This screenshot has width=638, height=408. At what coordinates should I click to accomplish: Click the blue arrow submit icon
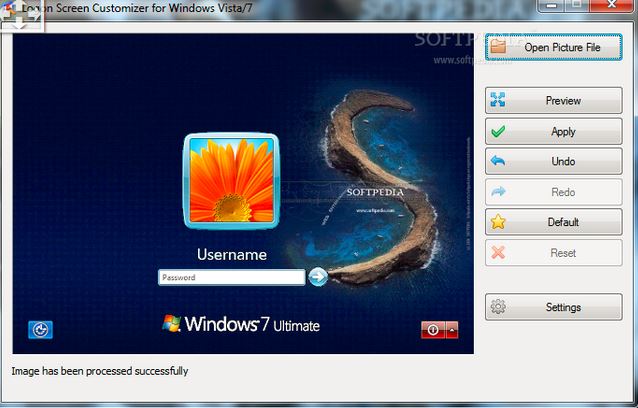click(318, 277)
